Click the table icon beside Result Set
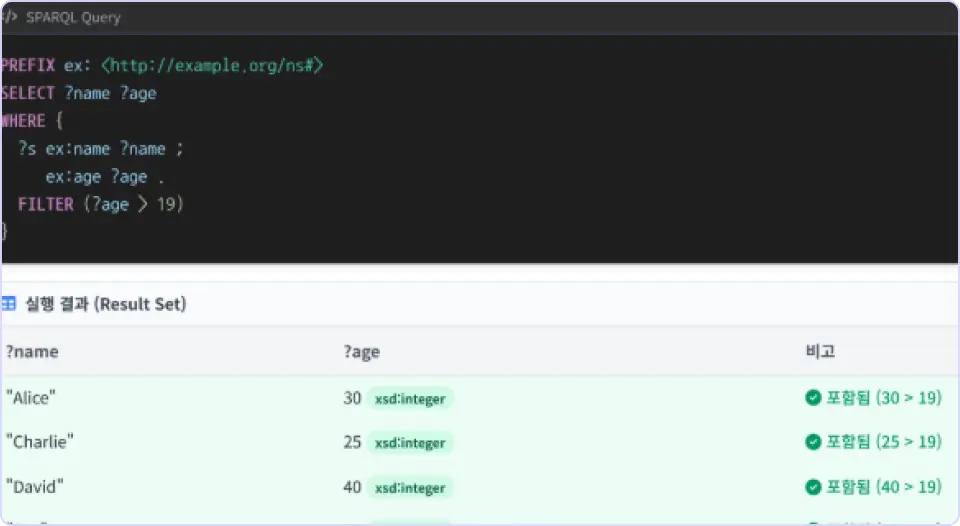This screenshot has height=526, width=960. click(9, 303)
